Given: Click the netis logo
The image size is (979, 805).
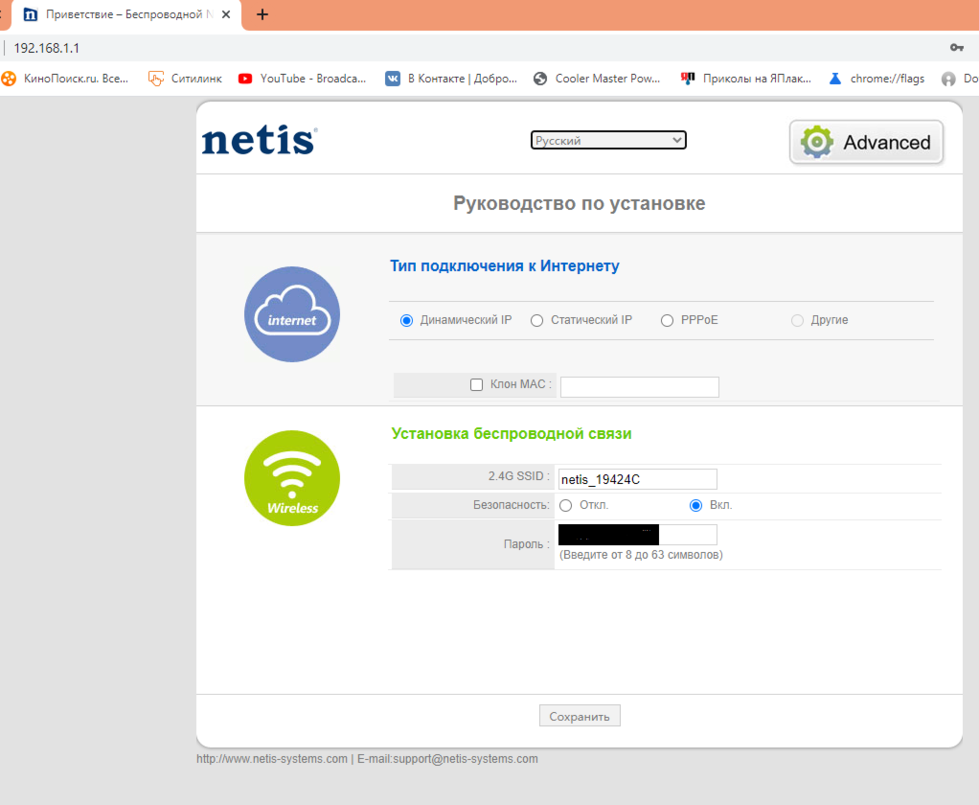Looking at the screenshot, I should click(x=259, y=141).
